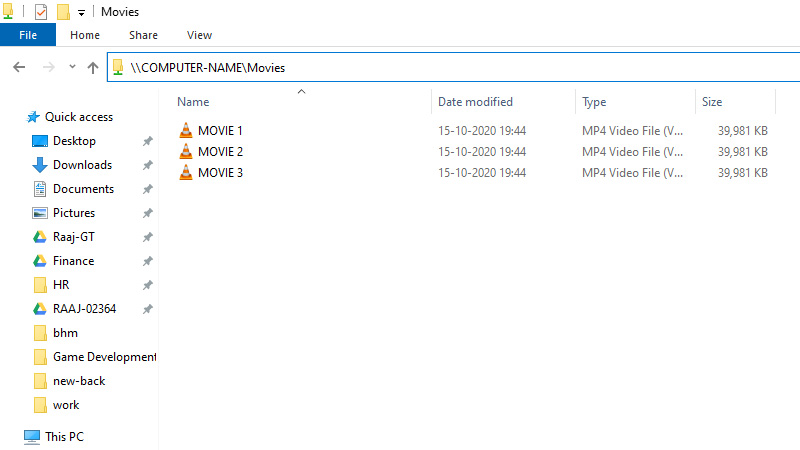Open the Finance Google Drive folder
Image resolution: width=800 pixels, height=450 pixels.
coord(73,261)
